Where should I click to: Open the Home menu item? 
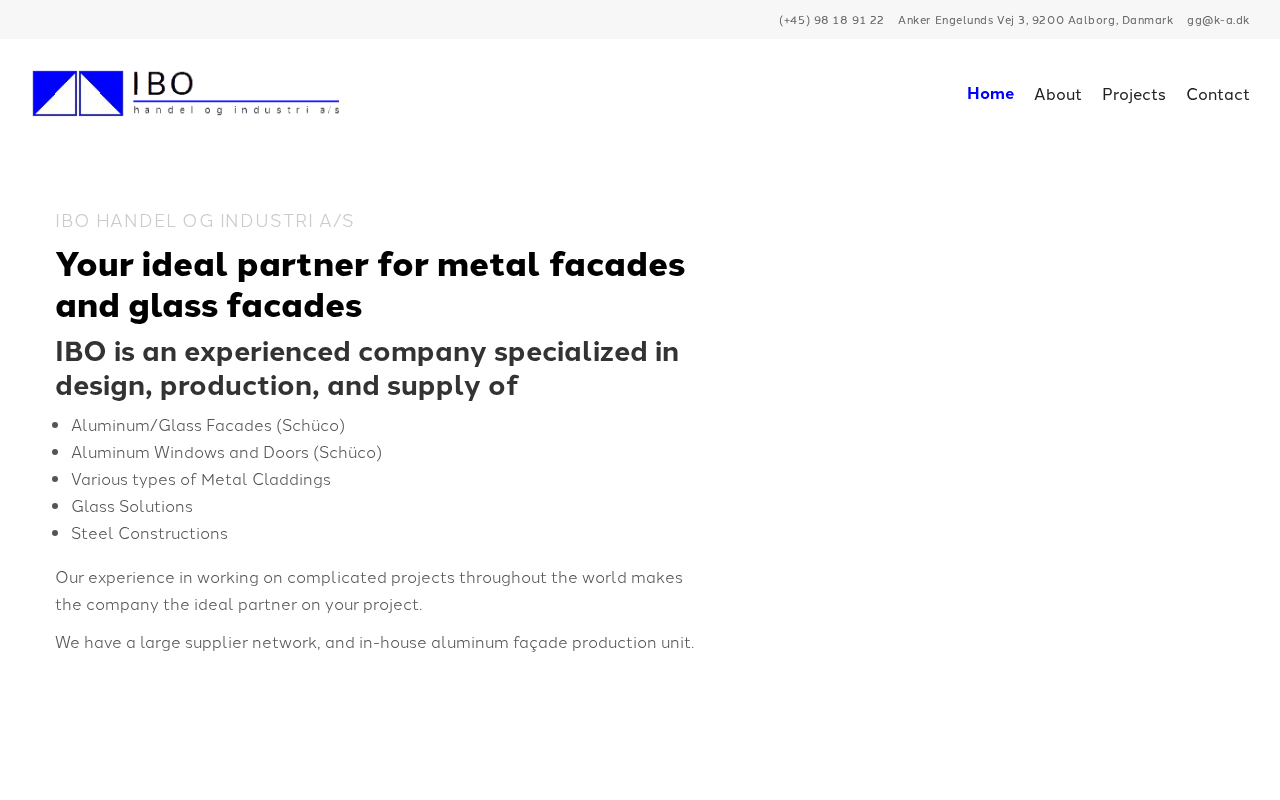990,94
